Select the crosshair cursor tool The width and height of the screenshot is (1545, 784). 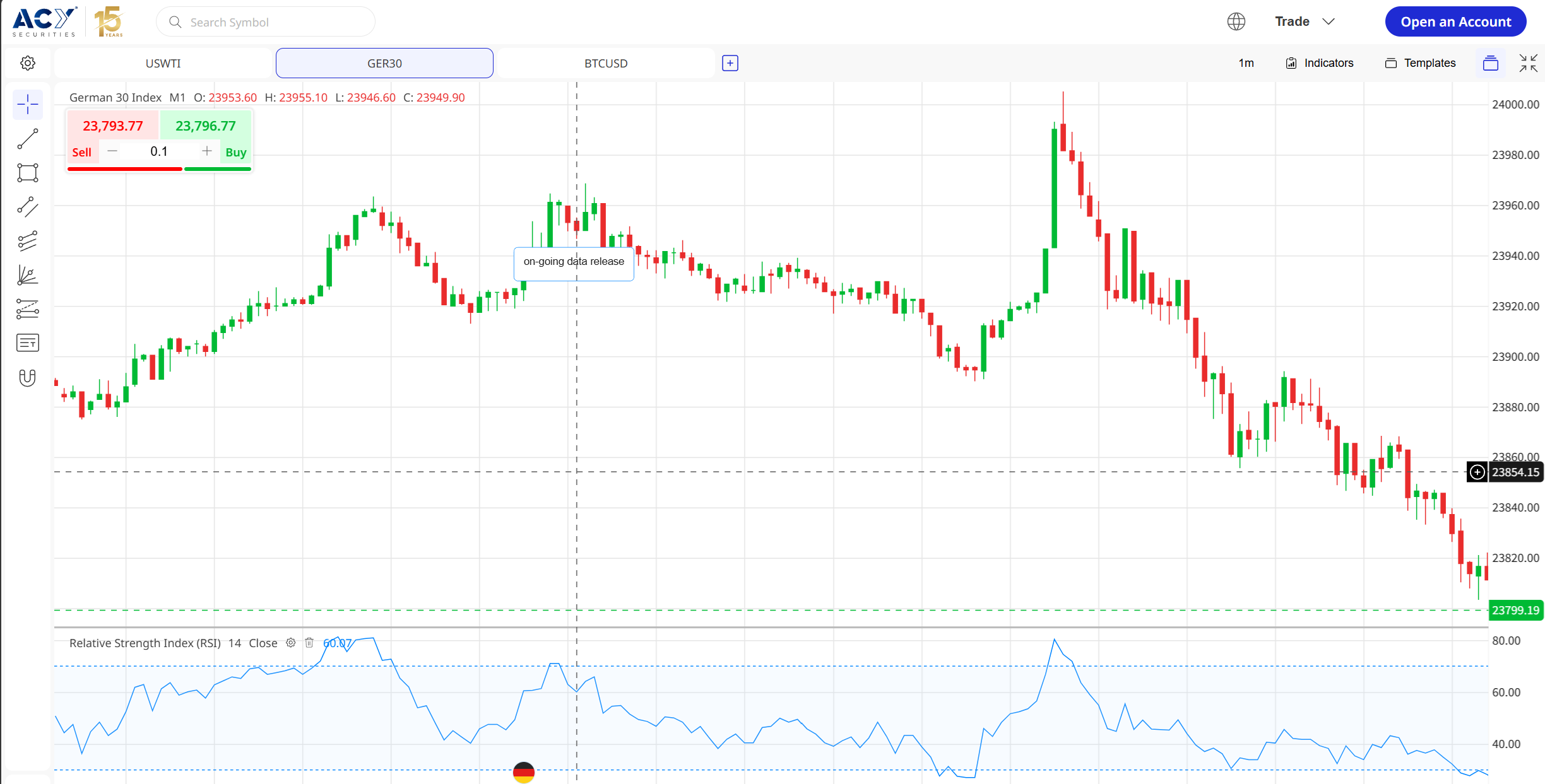point(28,104)
